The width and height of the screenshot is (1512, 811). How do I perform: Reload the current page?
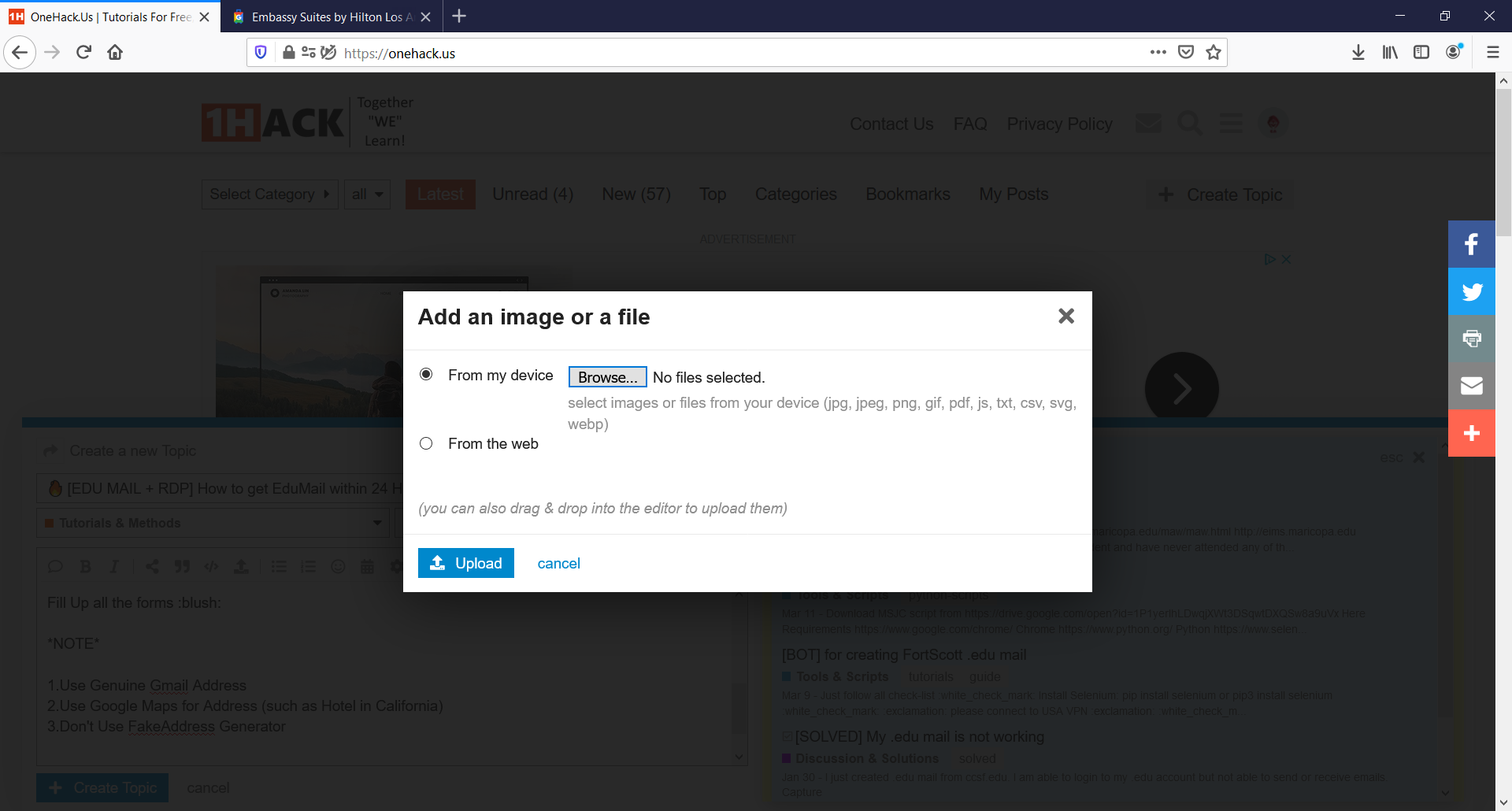pyautogui.click(x=83, y=53)
